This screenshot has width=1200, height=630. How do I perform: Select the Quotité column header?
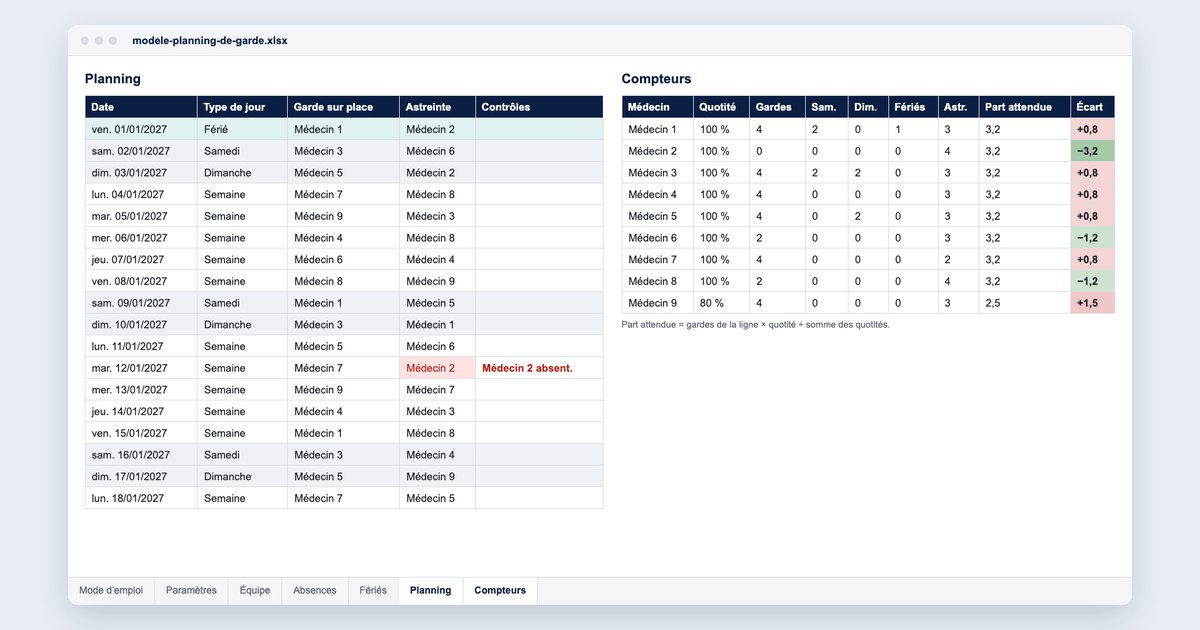click(721, 107)
